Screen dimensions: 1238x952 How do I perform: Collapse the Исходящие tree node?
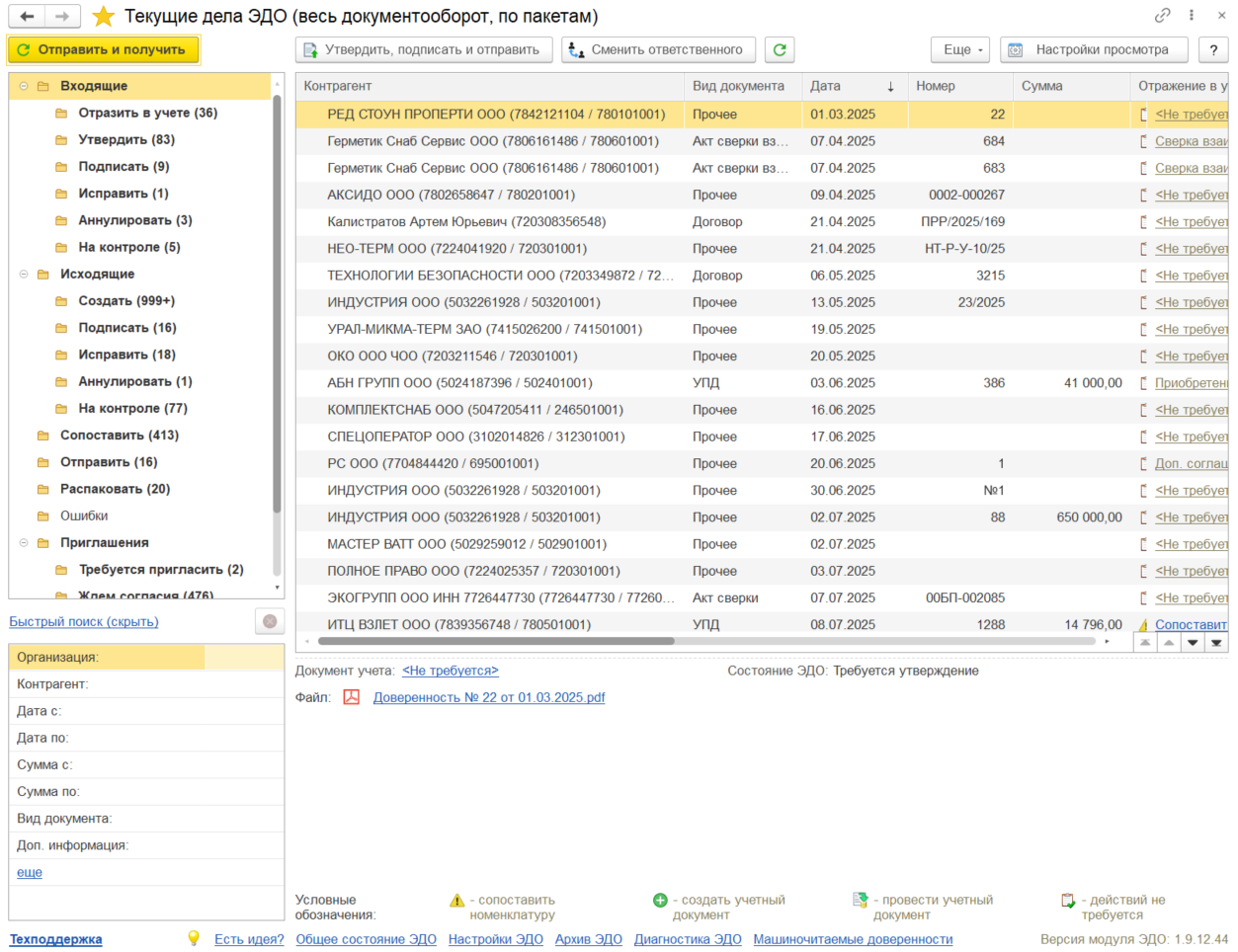(x=24, y=274)
